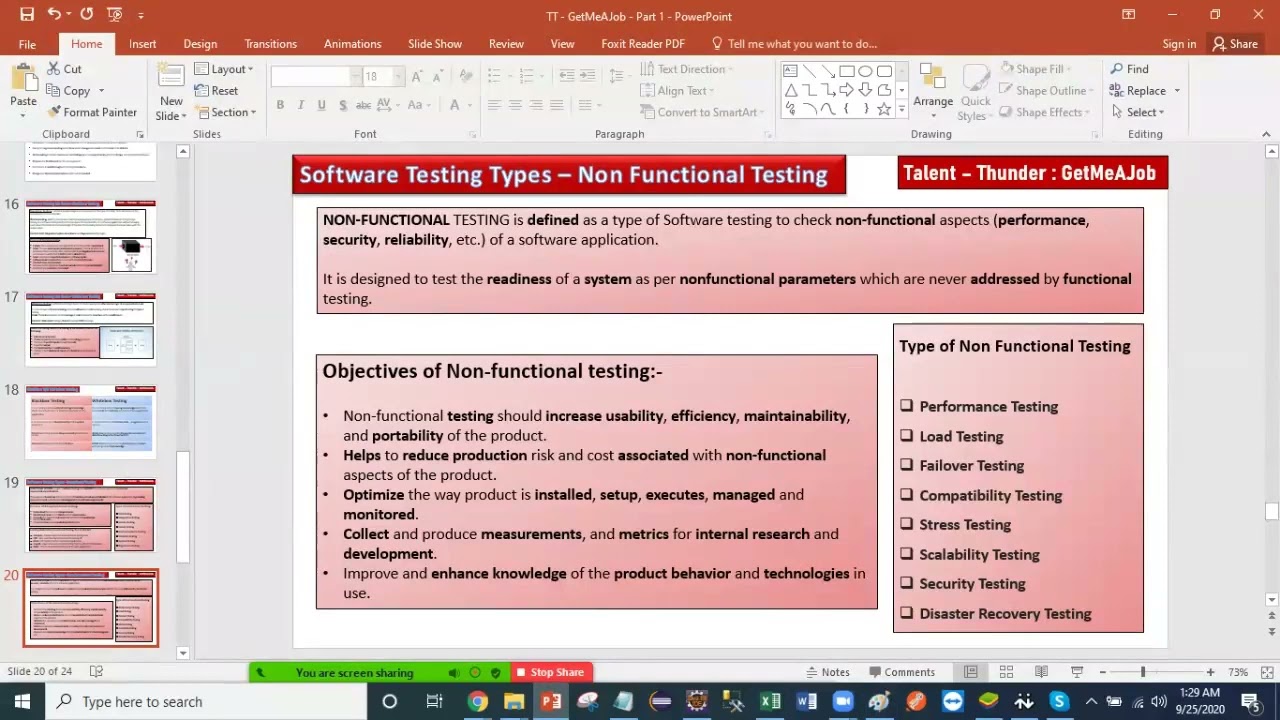The height and width of the screenshot is (720, 1280).
Task: Toggle Underline formatting
Action: point(321,105)
